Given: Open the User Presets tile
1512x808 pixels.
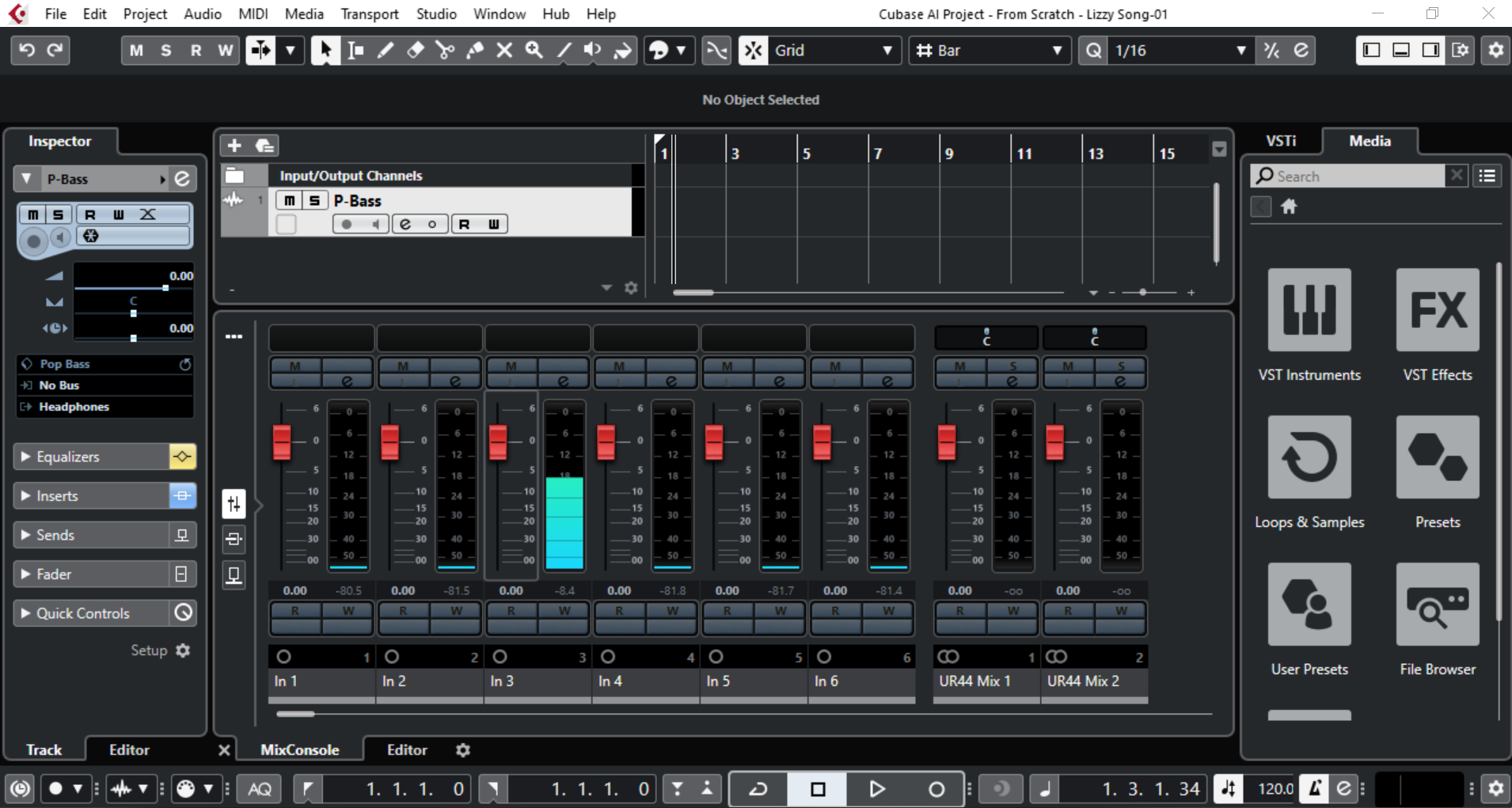Looking at the screenshot, I should [1309, 604].
